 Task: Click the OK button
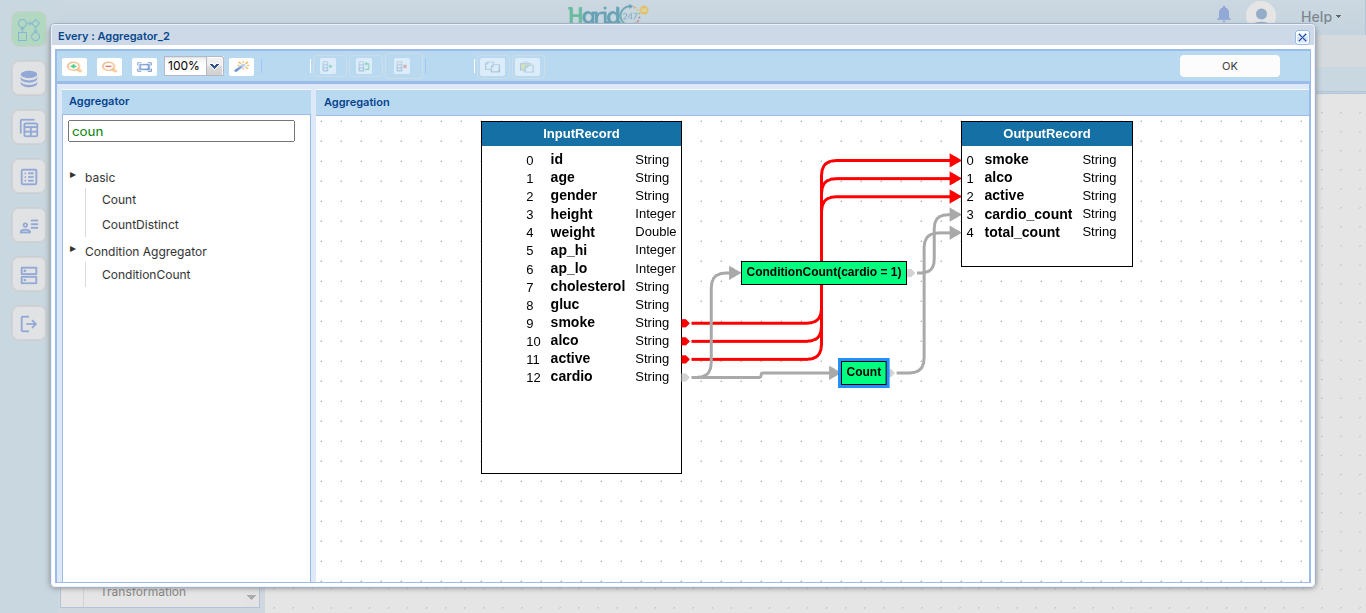1229,66
